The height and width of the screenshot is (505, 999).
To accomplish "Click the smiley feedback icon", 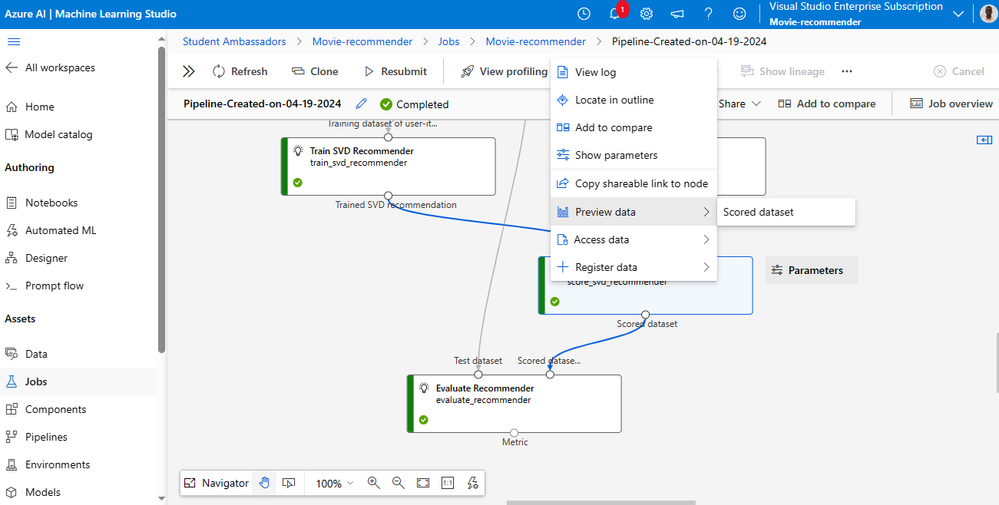I will click(739, 13).
